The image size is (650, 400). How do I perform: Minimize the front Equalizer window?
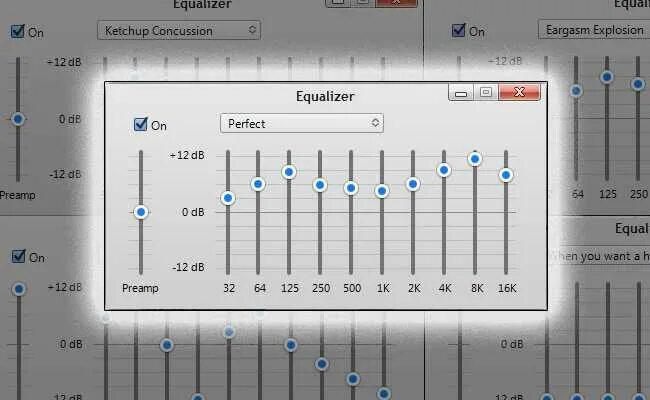click(x=461, y=92)
